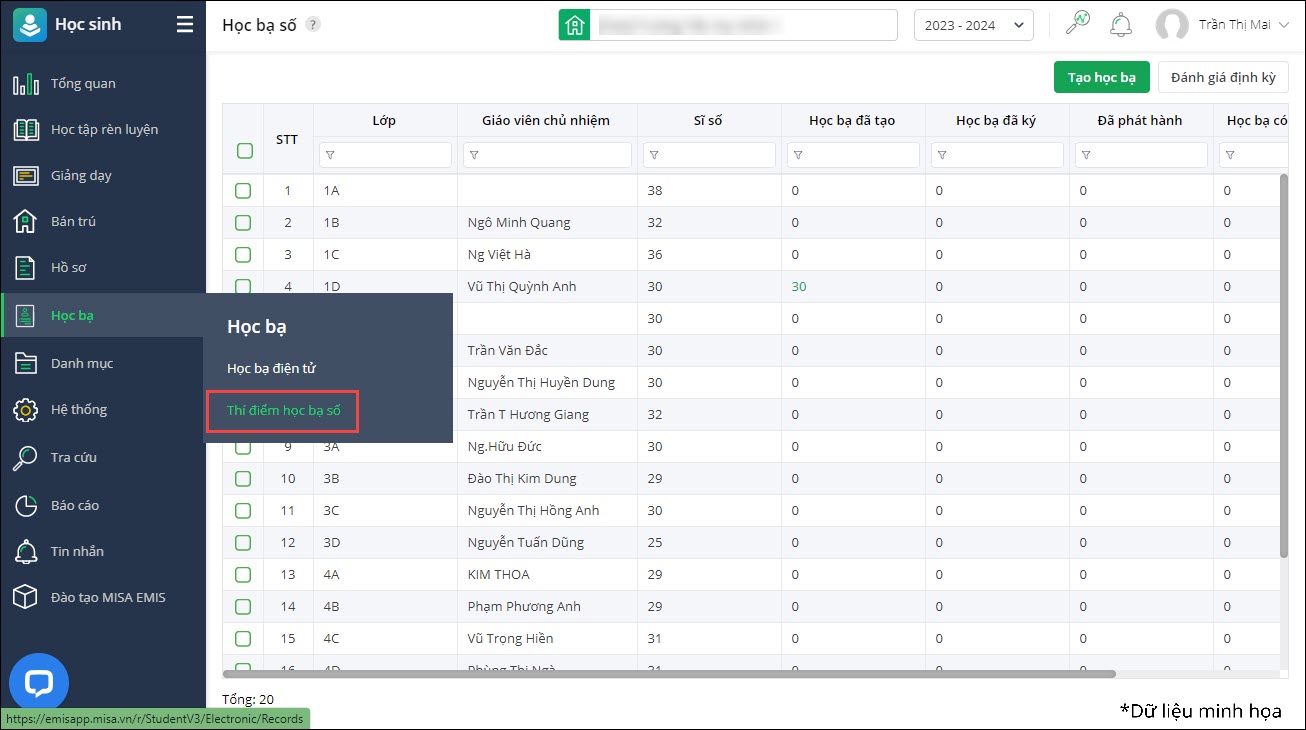Open Hệ thống gear icon

[26, 410]
